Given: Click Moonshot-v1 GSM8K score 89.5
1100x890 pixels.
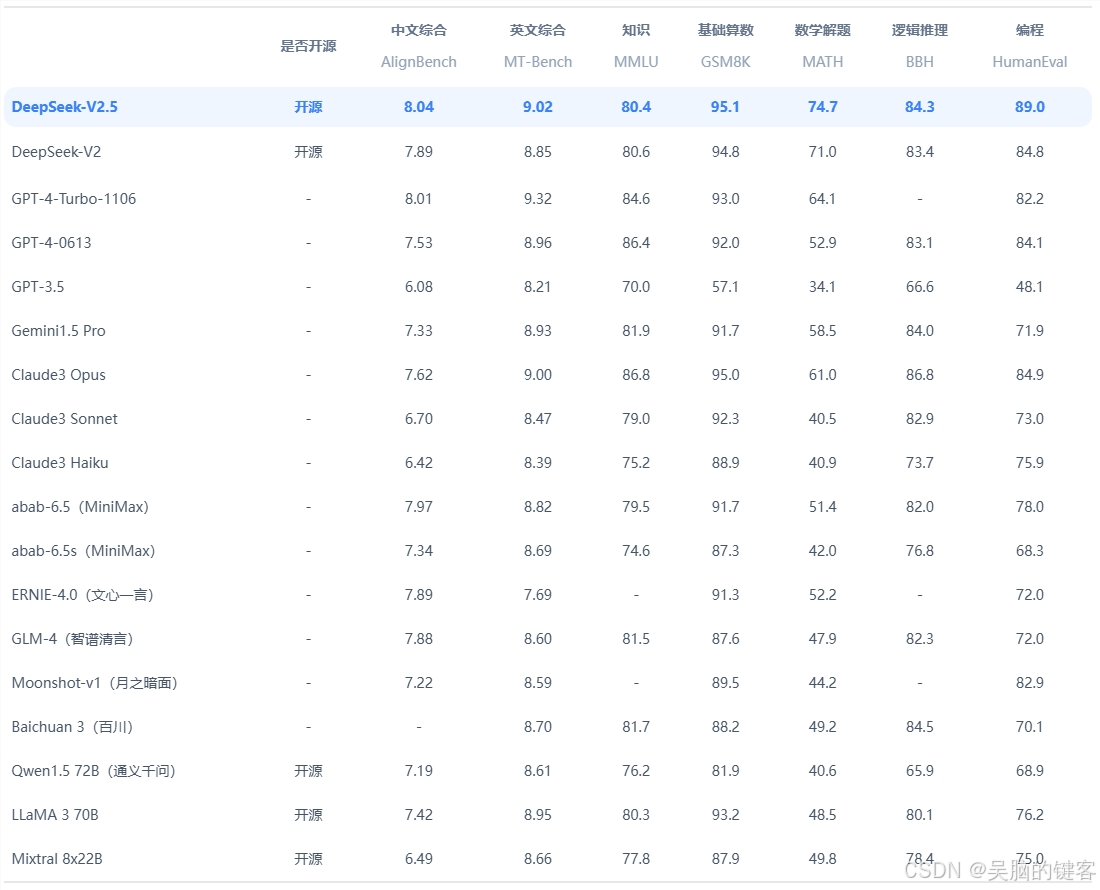Looking at the screenshot, I should [x=725, y=683].
